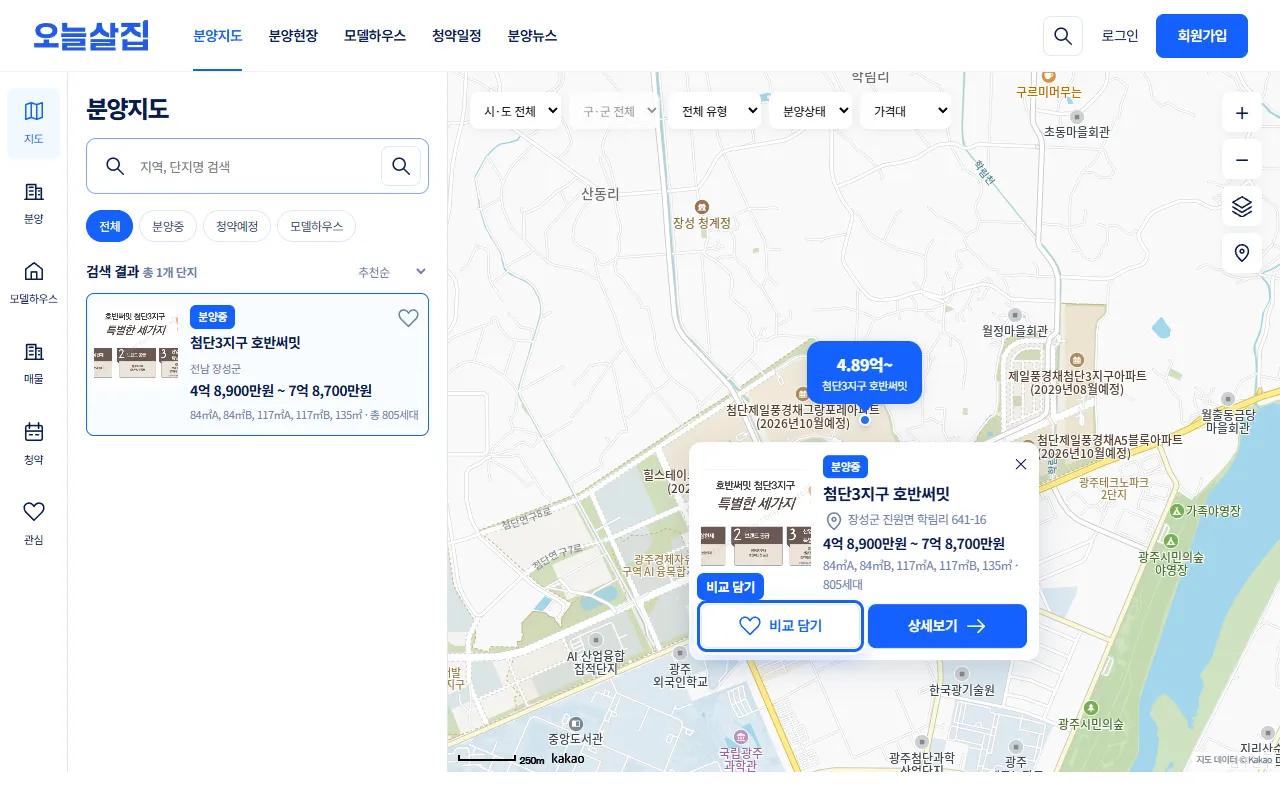Open the map layers control
1280x800 pixels.
pos(1242,206)
